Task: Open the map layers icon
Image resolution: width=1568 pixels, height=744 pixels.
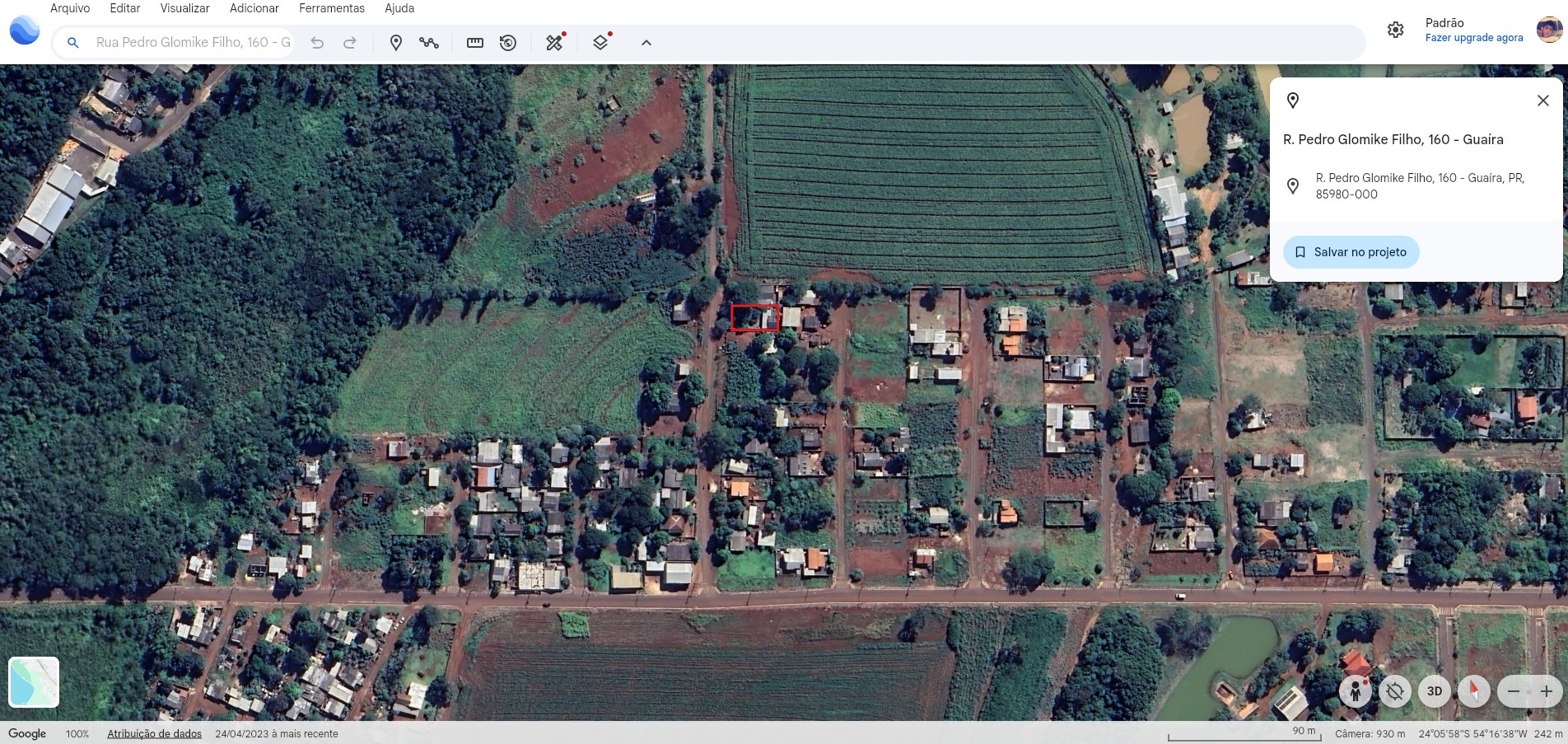Action: [x=600, y=43]
